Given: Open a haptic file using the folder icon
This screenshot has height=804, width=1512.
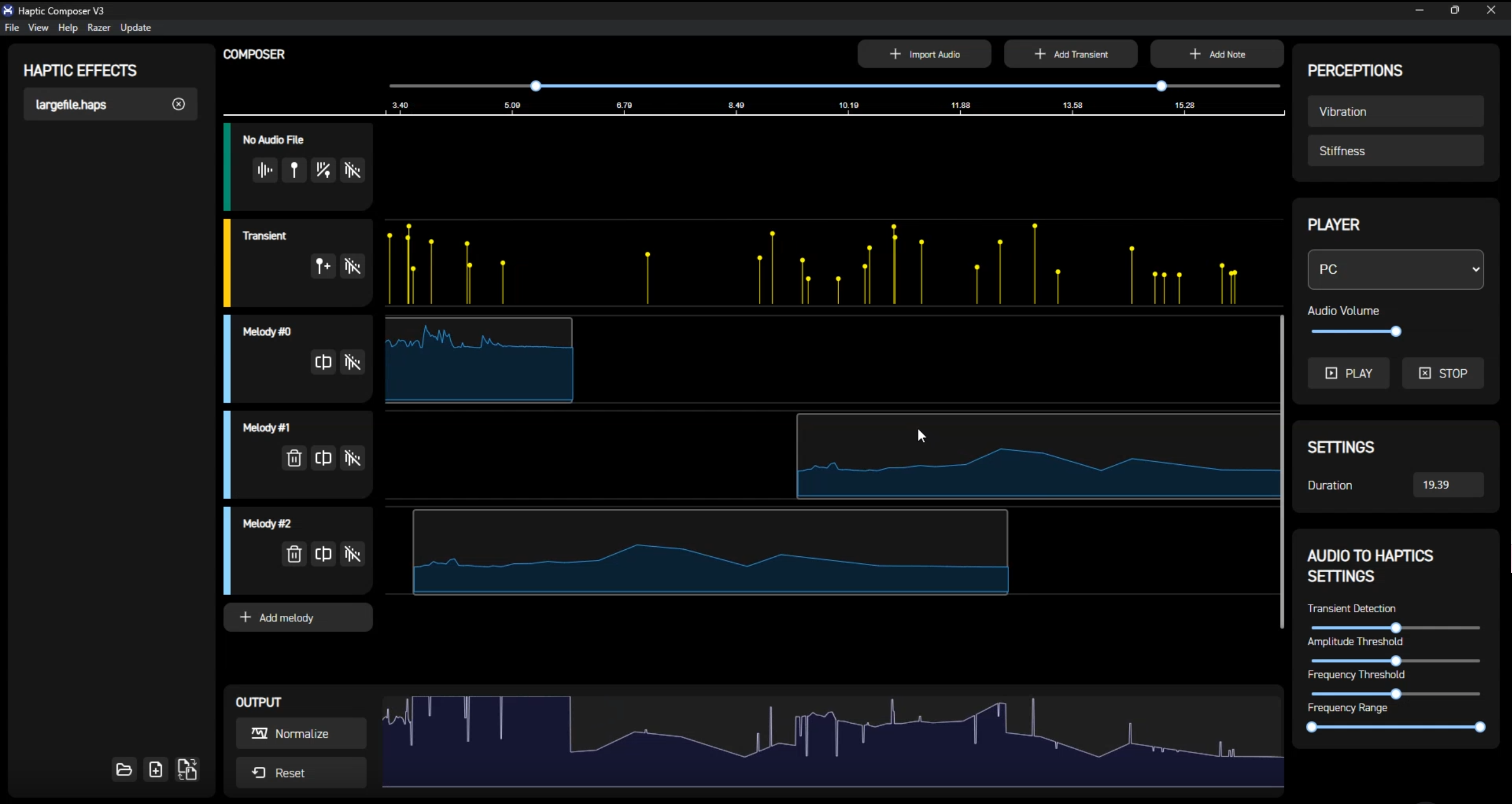Looking at the screenshot, I should point(124,770).
